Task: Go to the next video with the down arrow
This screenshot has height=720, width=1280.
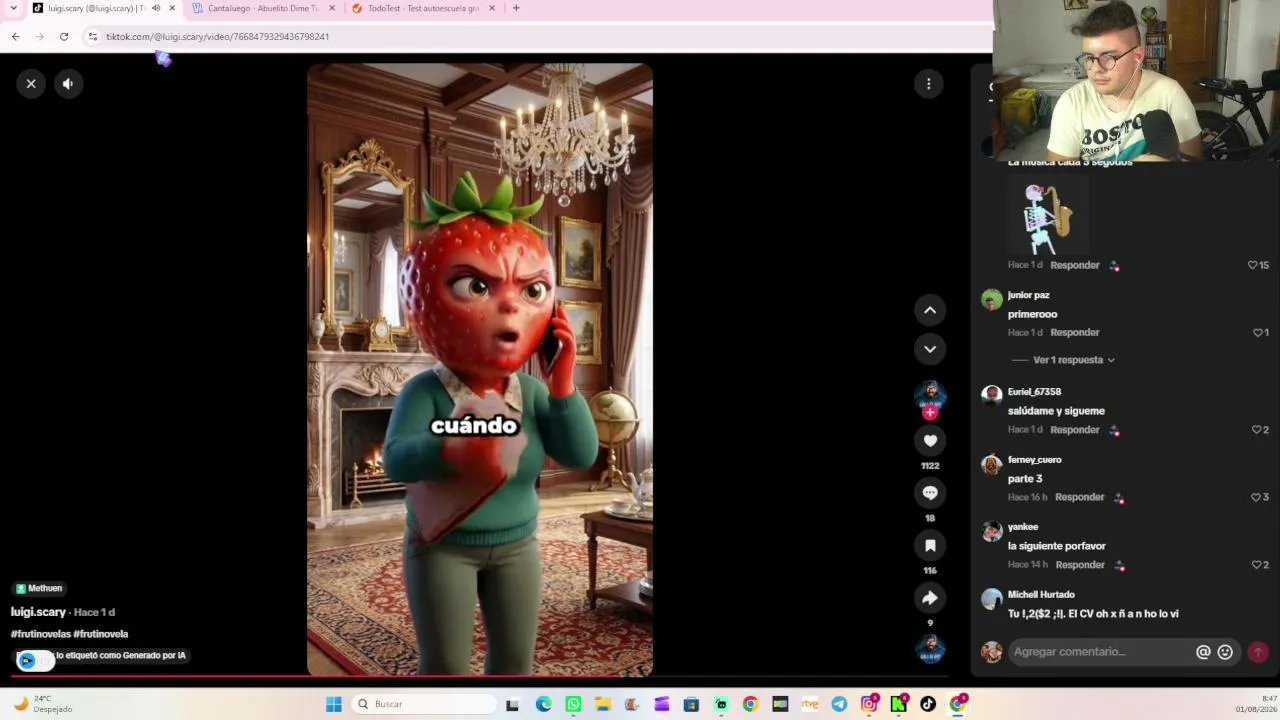Action: click(930, 349)
